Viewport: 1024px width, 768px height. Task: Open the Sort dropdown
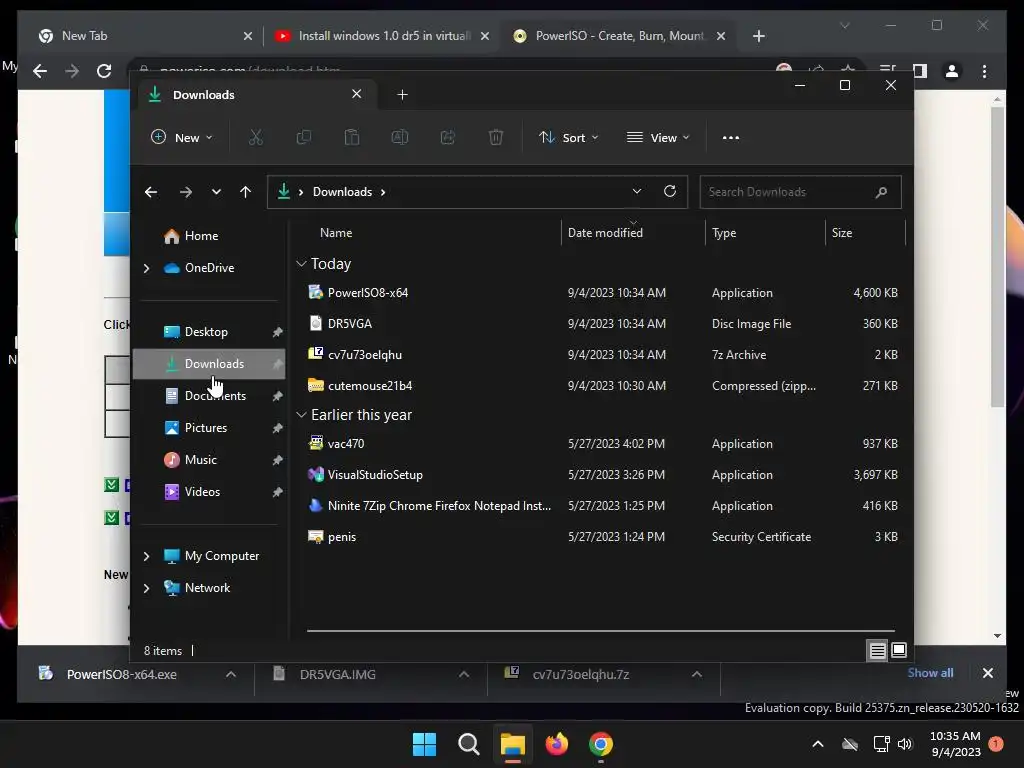pos(568,138)
